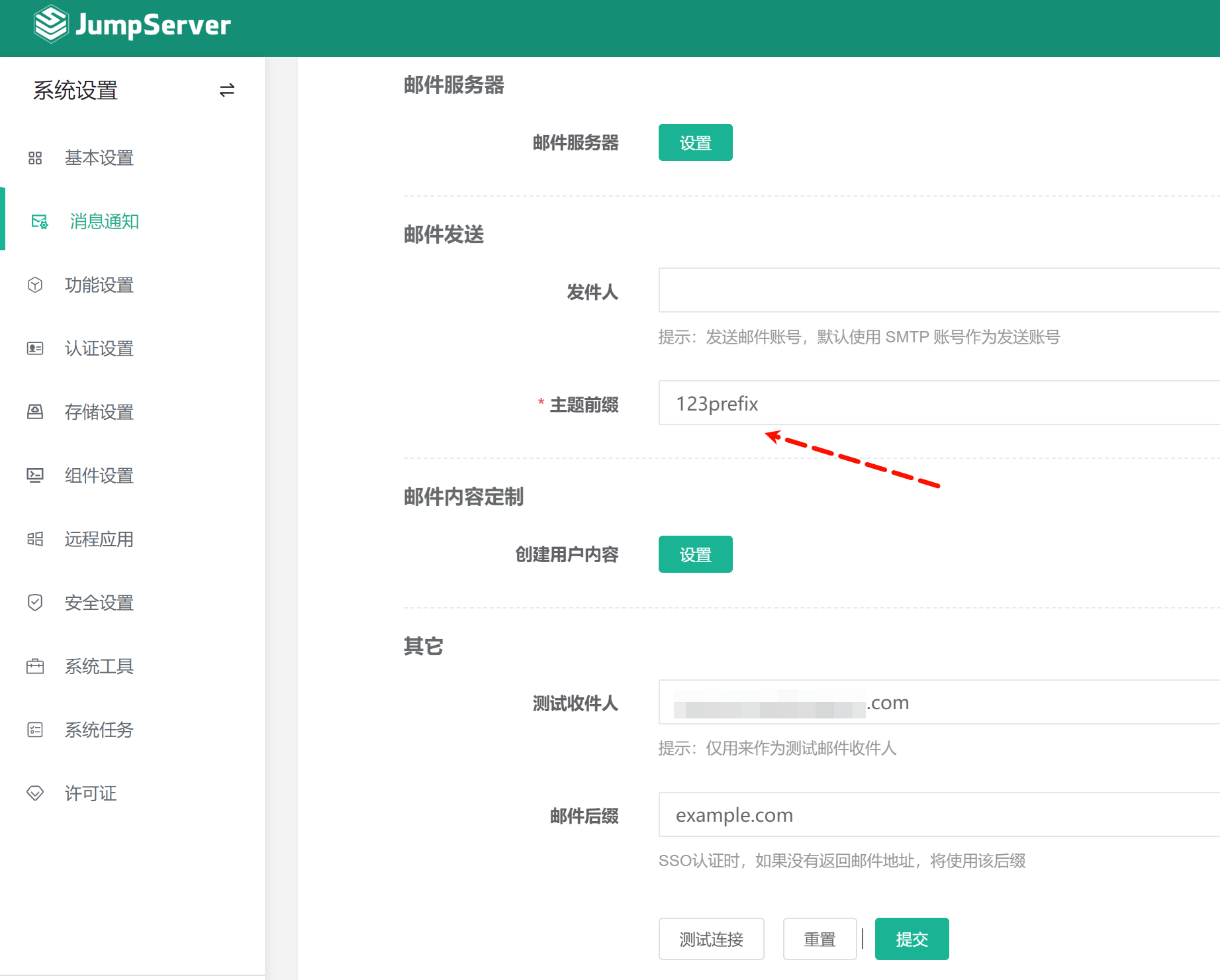Submit the form with 提交 button

point(912,939)
